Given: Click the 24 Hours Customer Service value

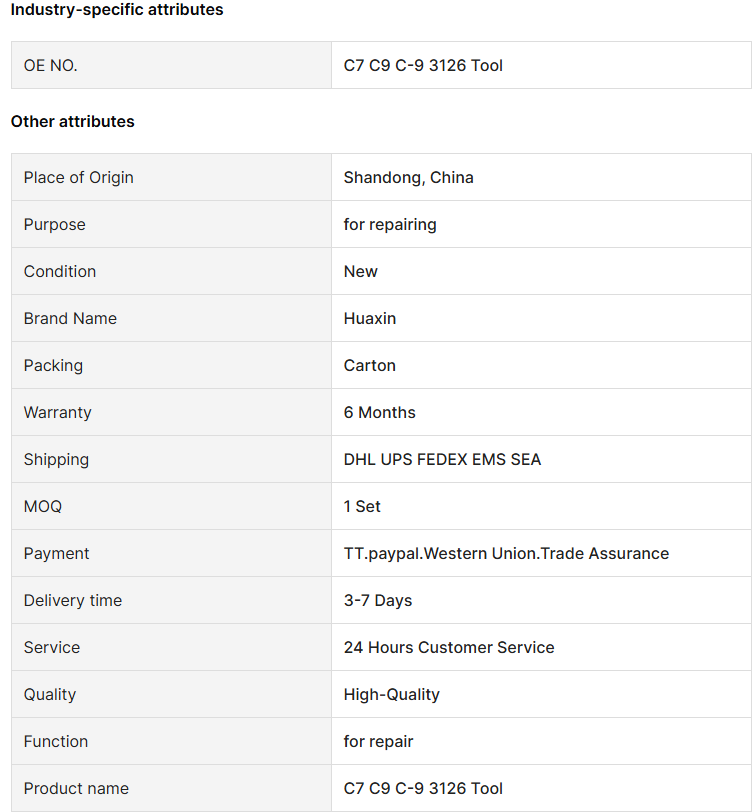Looking at the screenshot, I should pyautogui.click(x=449, y=647).
